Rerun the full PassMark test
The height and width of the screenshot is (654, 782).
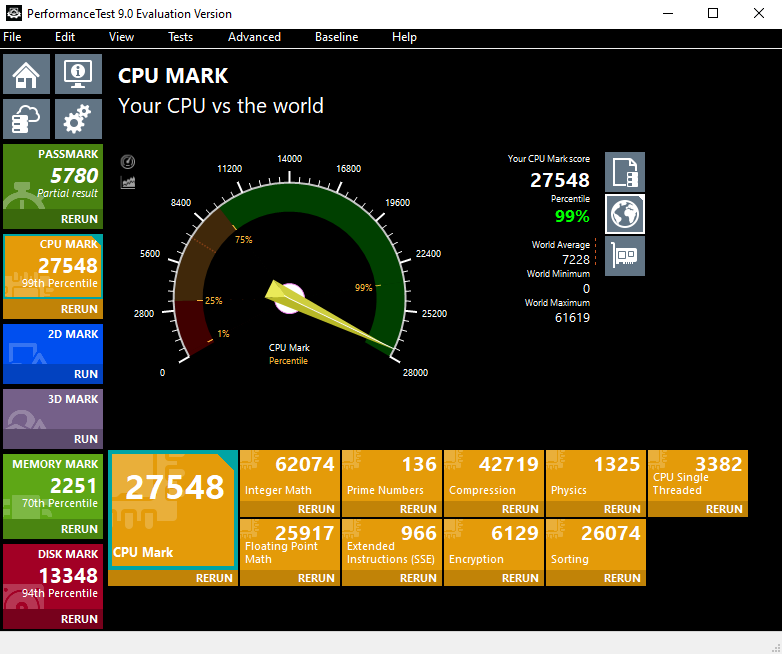click(x=53, y=219)
